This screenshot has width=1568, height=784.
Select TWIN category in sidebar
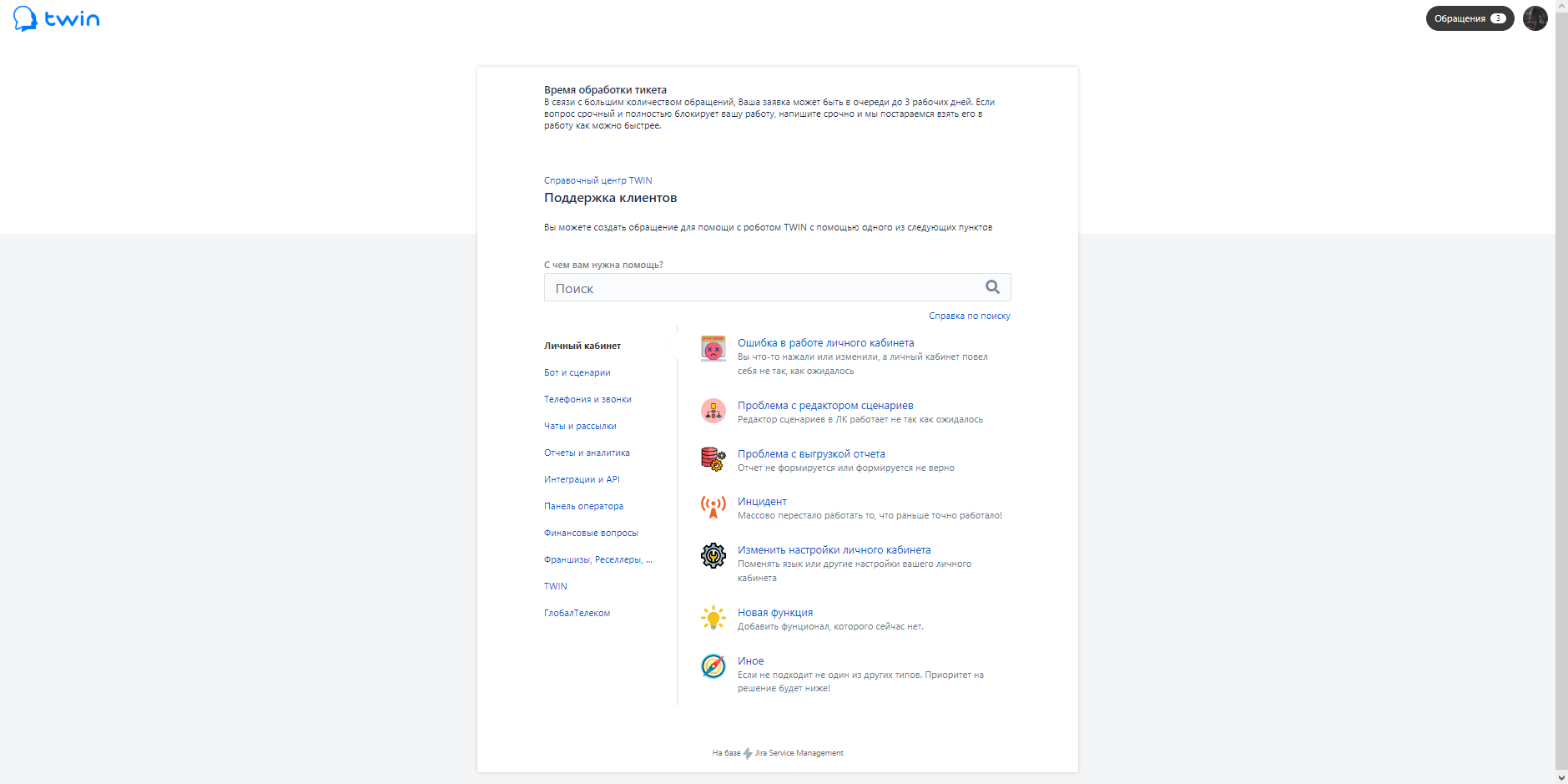pyautogui.click(x=556, y=586)
